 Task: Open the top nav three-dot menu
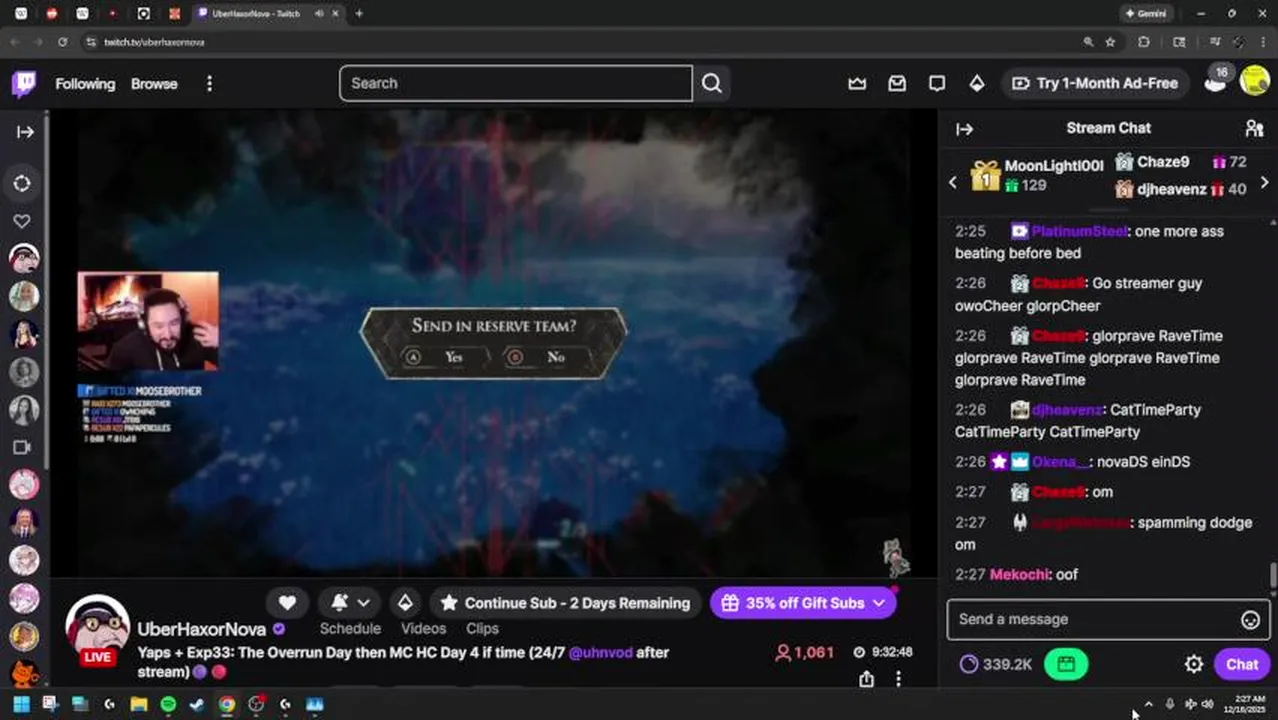[209, 83]
